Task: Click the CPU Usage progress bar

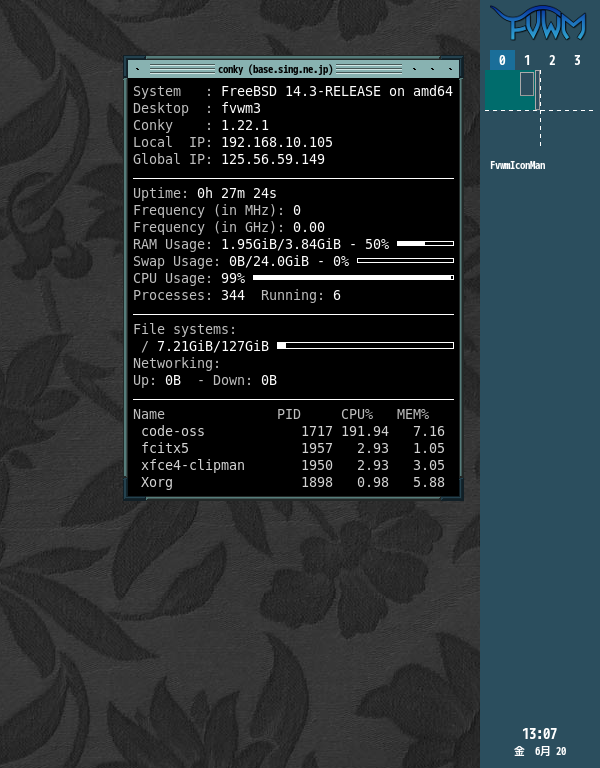Action: tap(353, 277)
